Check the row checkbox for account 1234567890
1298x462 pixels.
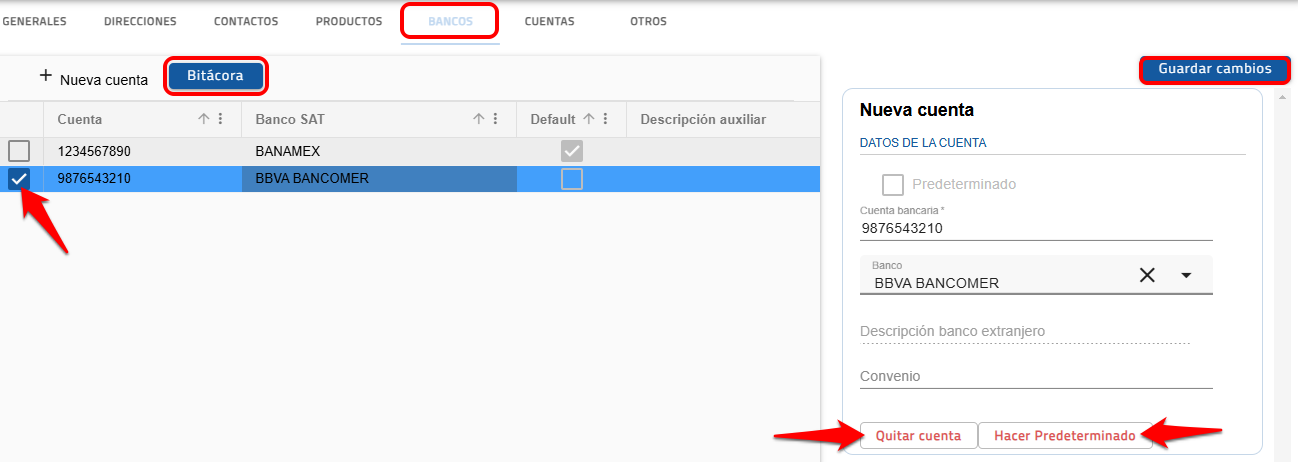[19, 151]
